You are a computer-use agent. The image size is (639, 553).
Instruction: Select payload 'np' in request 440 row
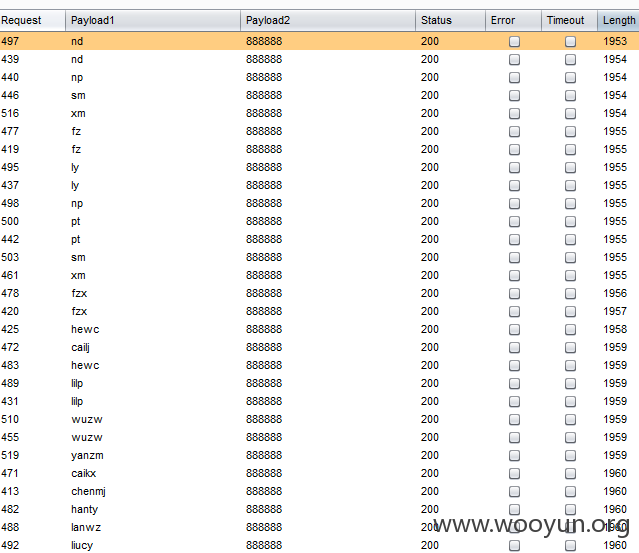77,77
